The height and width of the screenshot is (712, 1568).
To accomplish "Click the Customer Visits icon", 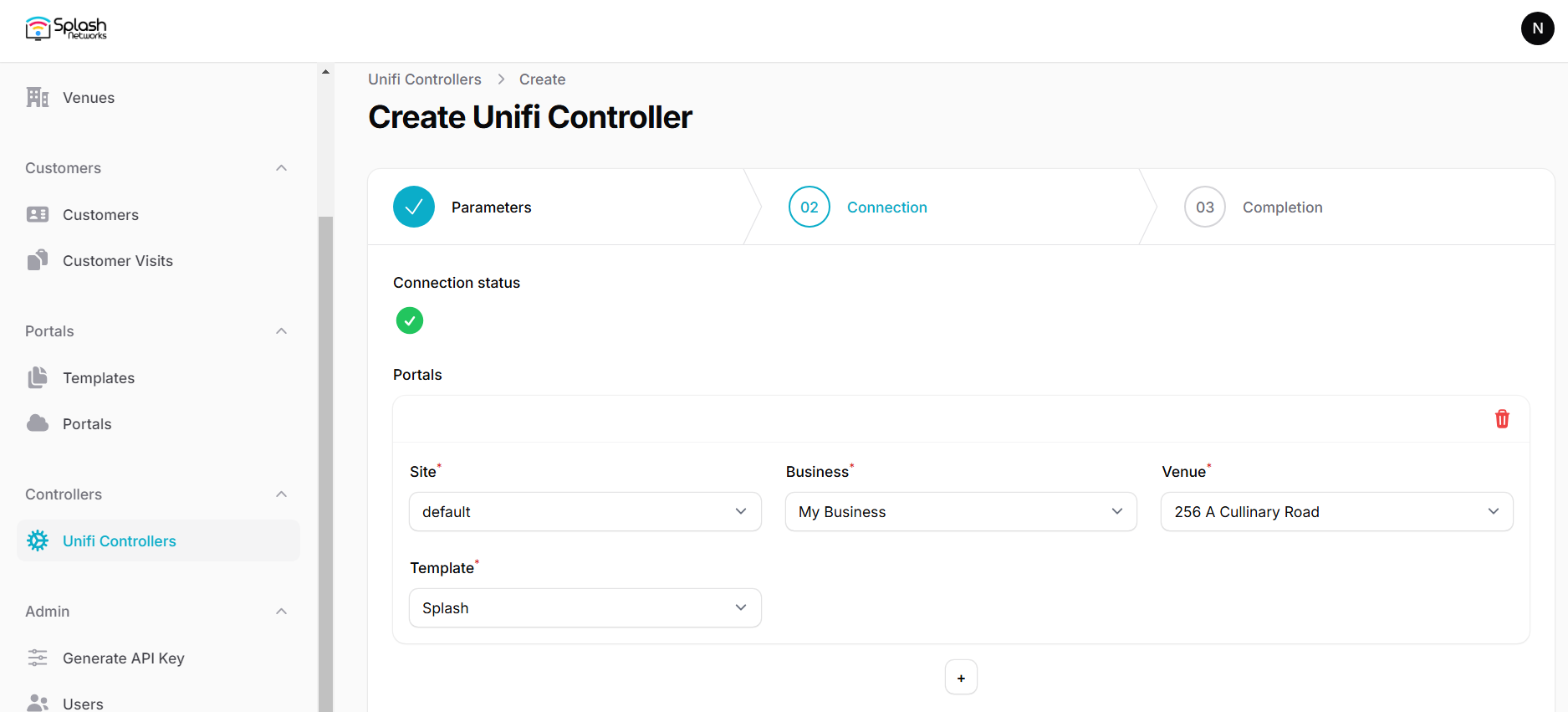I will pos(38,260).
